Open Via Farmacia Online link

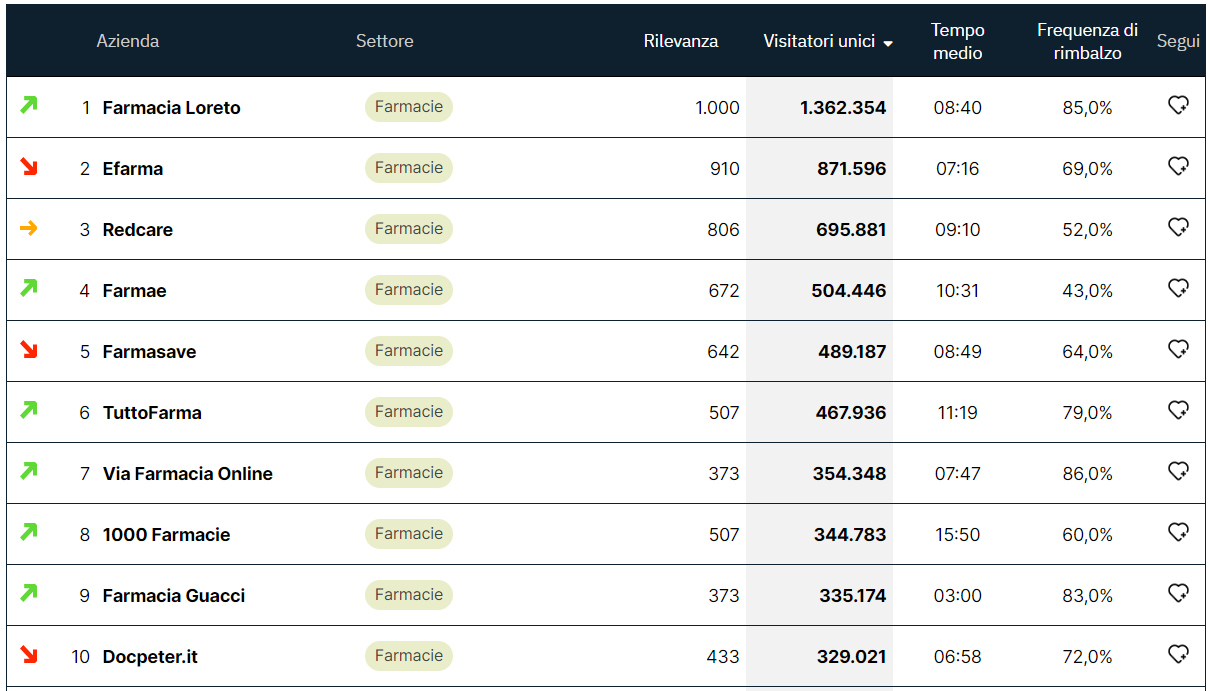188,474
